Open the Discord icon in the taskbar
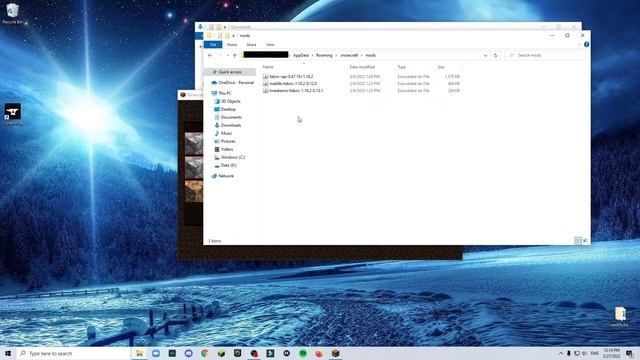The height and width of the screenshot is (360, 640). coord(188,353)
